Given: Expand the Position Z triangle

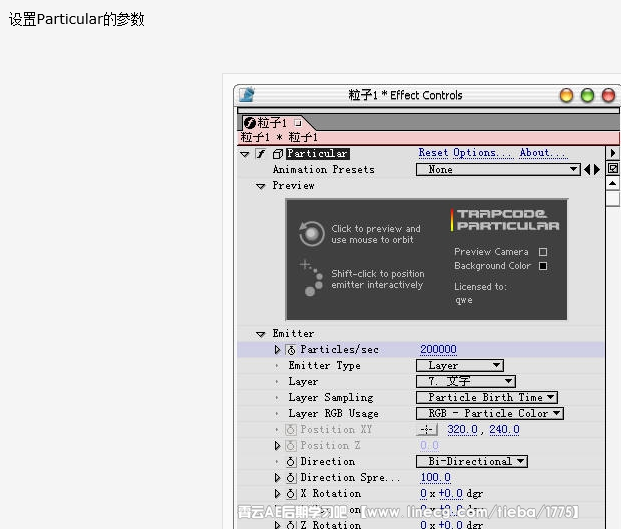Looking at the screenshot, I should click(277, 446).
